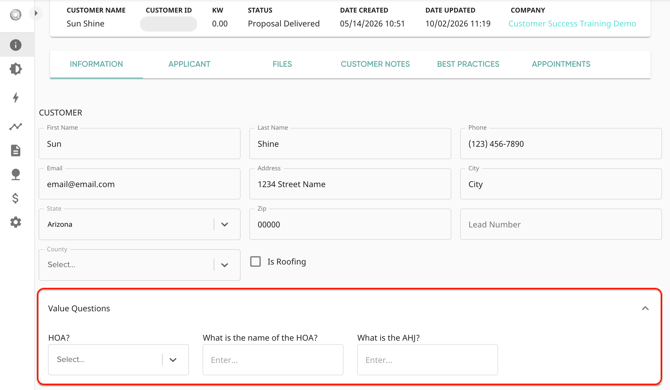The width and height of the screenshot is (670, 390).
Task: Open the info section in sidebar
Action: (16, 45)
